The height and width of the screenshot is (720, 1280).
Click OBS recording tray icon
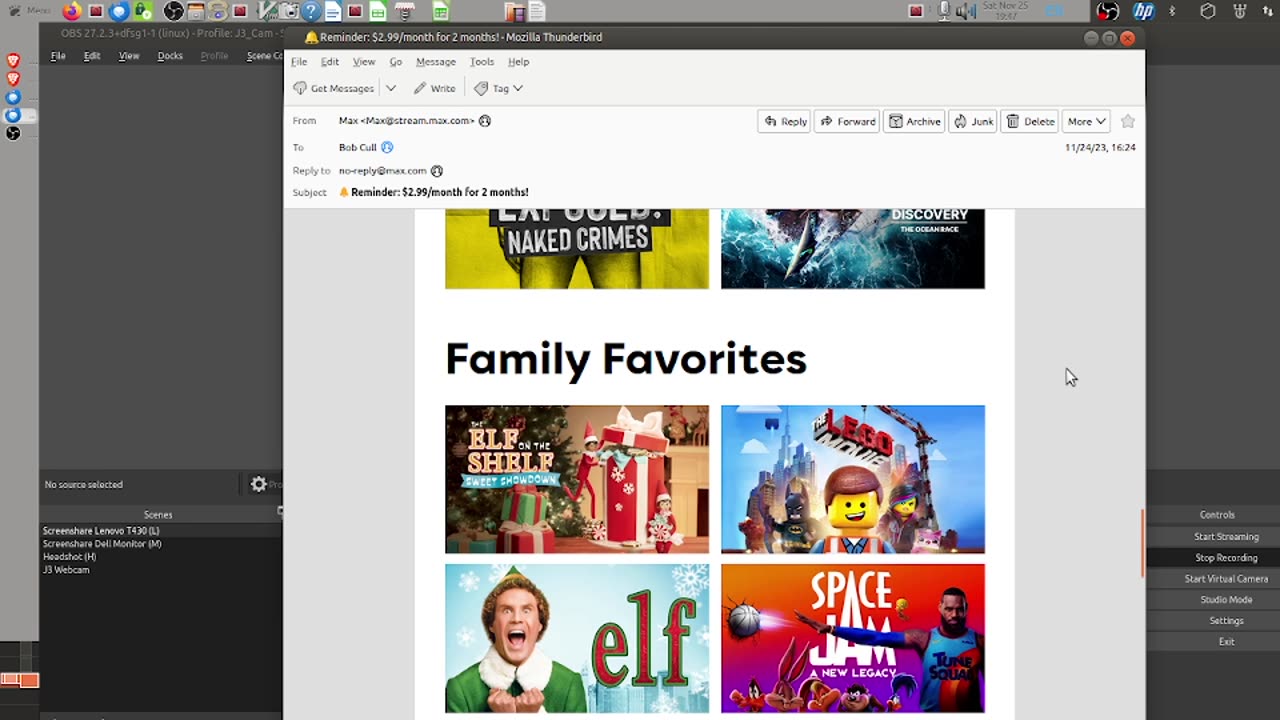(x=1107, y=11)
